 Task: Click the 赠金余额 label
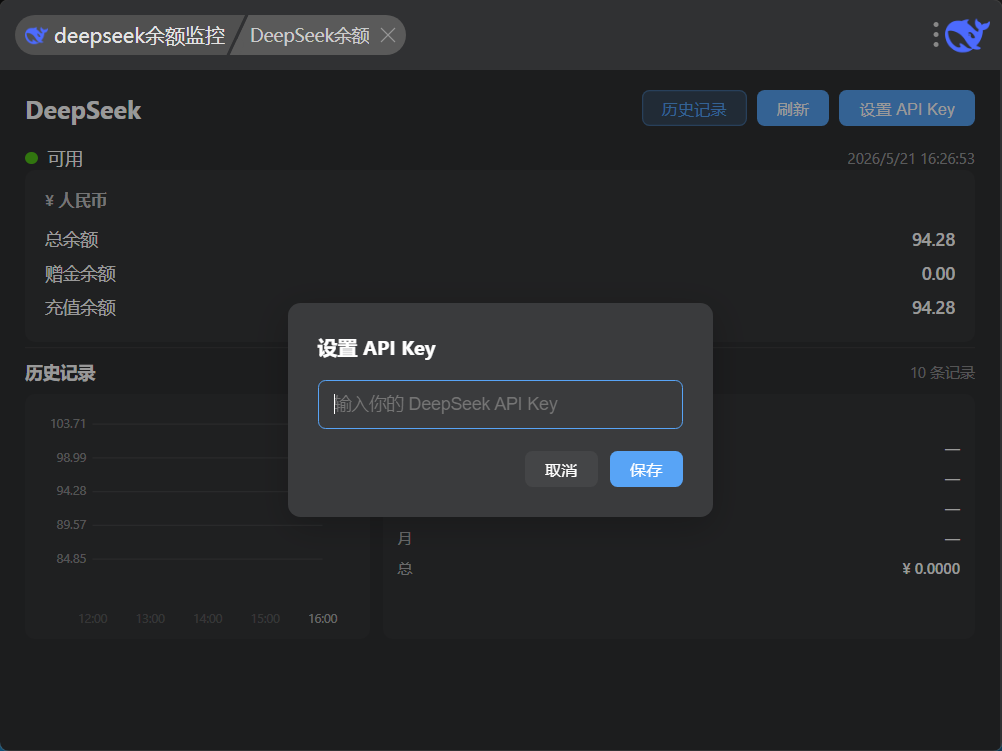point(81,274)
